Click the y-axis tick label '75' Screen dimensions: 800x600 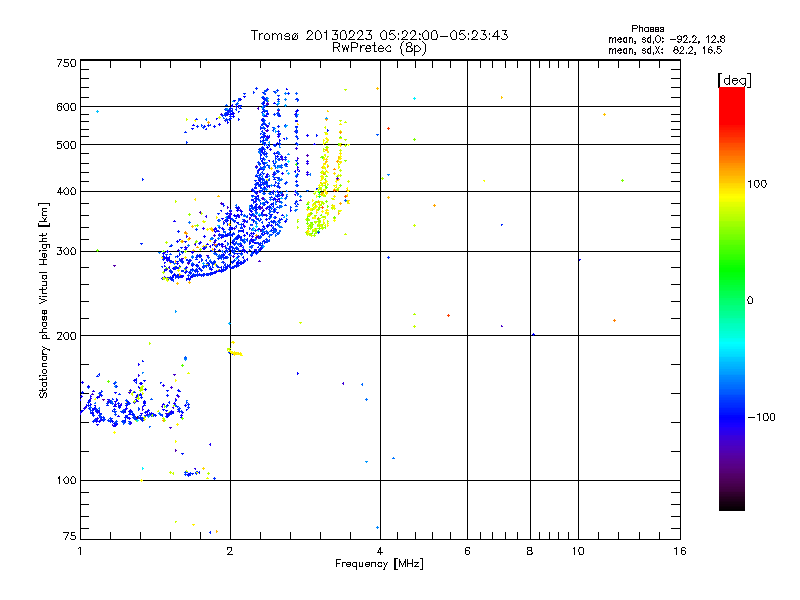tap(70, 536)
